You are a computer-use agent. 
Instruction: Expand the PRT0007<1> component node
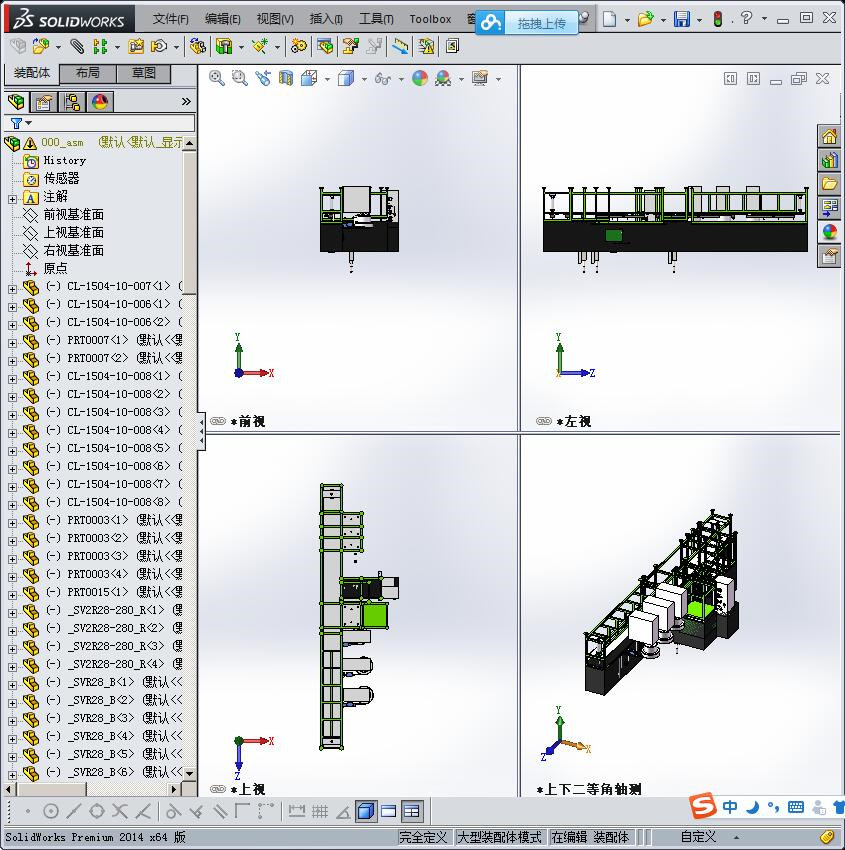tap(12, 343)
